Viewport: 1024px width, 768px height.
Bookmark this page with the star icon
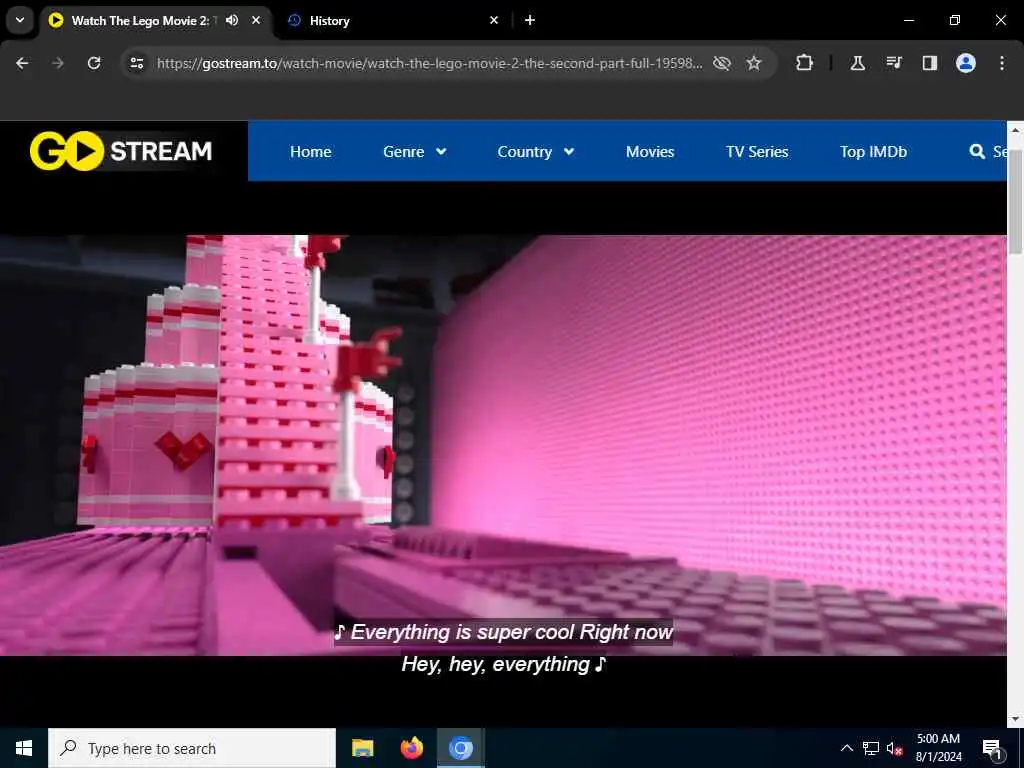coord(754,63)
